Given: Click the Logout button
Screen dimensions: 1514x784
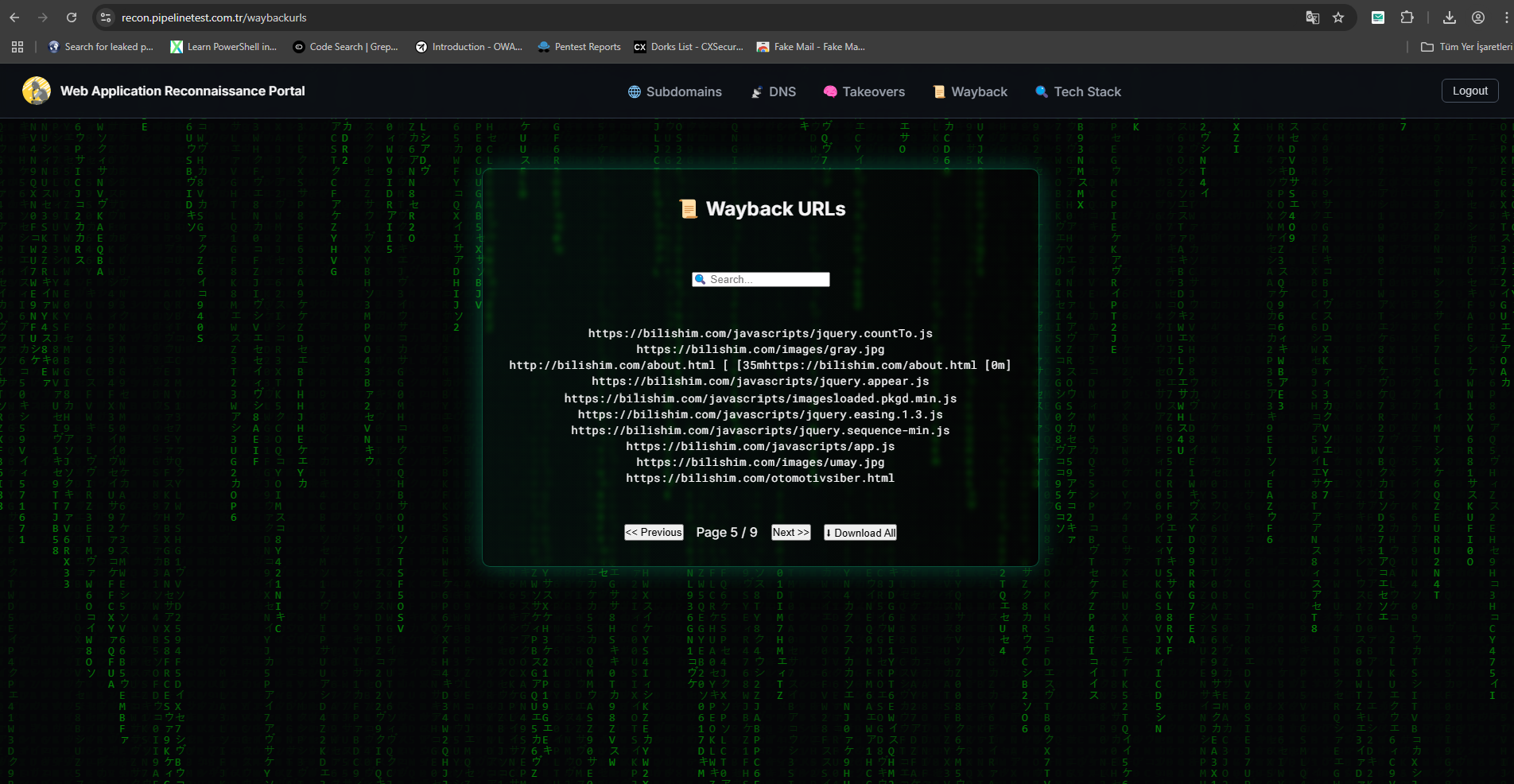Looking at the screenshot, I should (x=1470, y=91).
